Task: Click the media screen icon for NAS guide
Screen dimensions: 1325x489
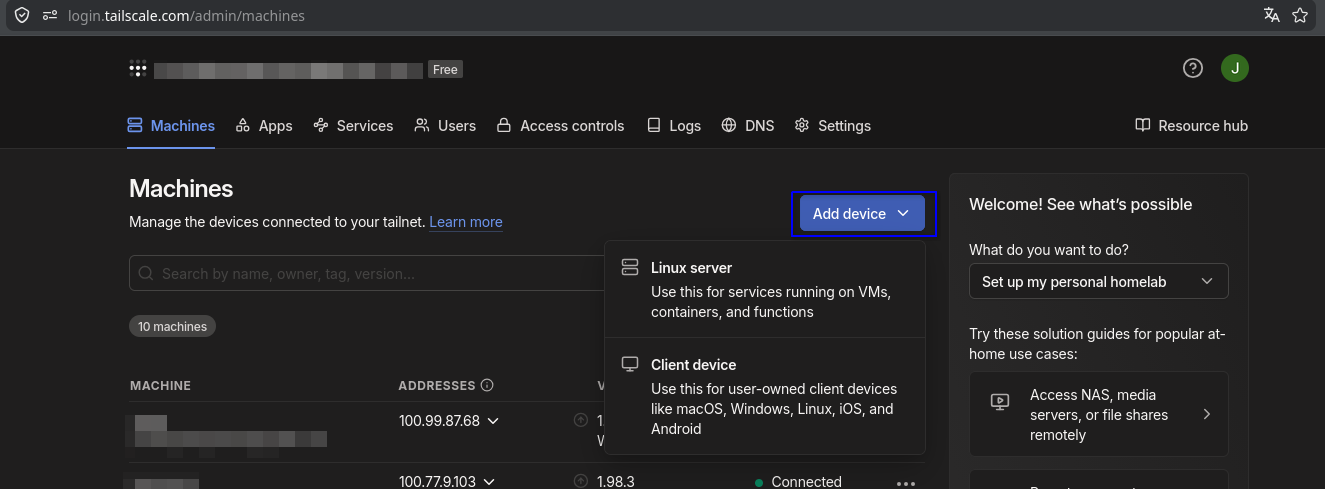Action: coord(999,401)
